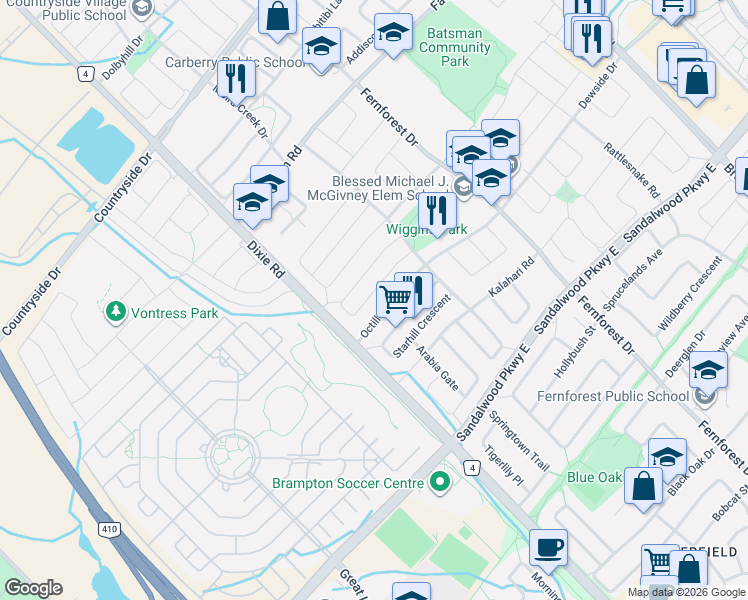
Task: Click the Deerglen Dr street label
Action: coord(685,354)
